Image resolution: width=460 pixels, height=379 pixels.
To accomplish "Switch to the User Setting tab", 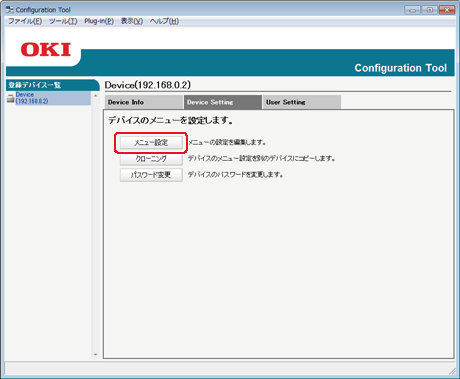I will coord(302,102).
